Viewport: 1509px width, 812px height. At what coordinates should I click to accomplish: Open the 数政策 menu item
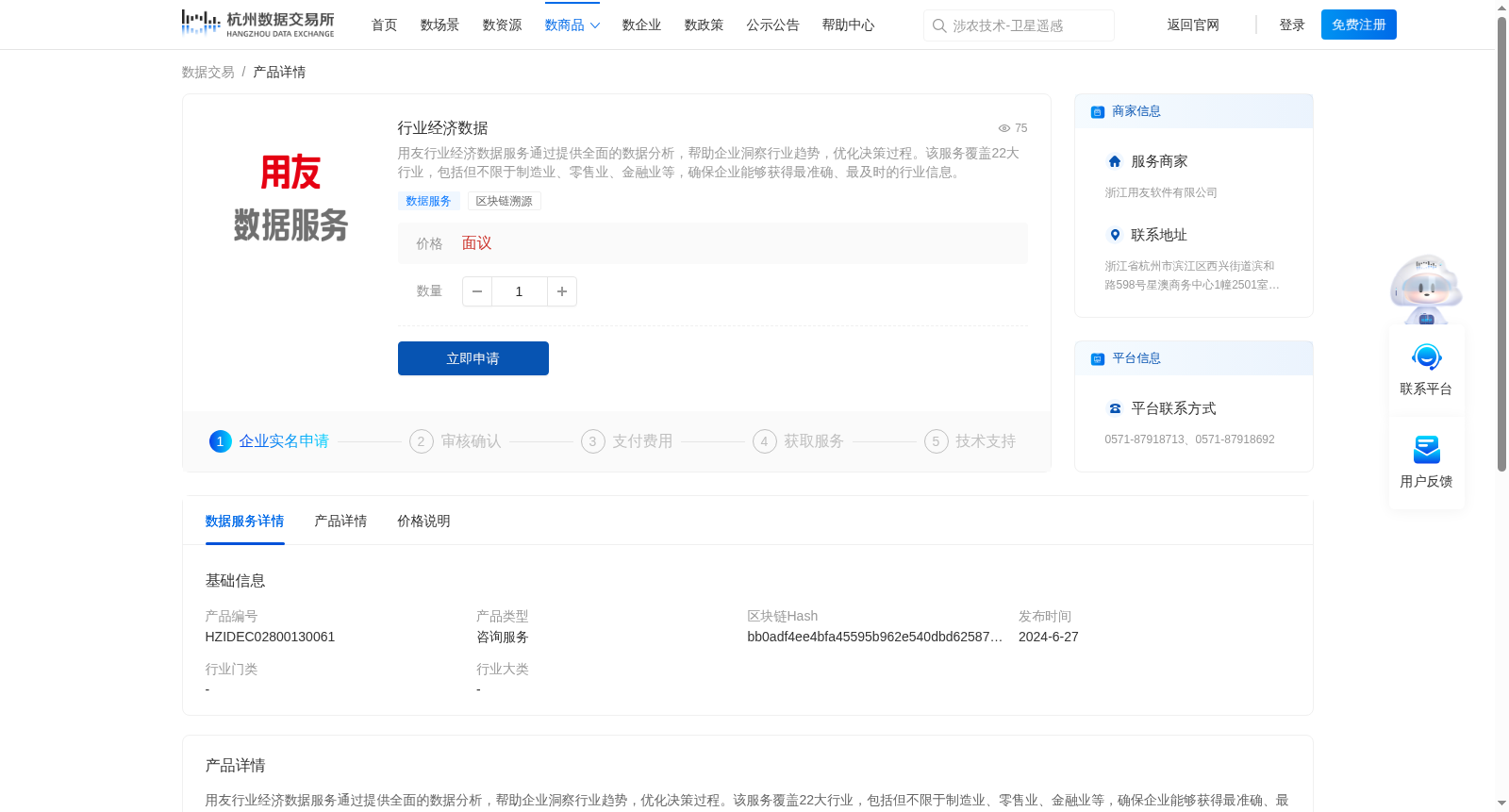(704, 25)
